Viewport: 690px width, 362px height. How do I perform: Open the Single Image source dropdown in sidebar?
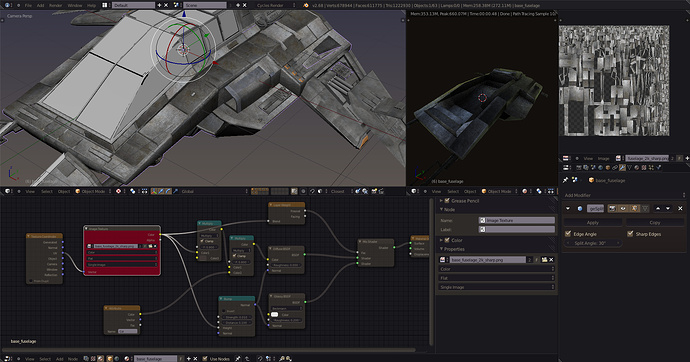click(497, 287)
